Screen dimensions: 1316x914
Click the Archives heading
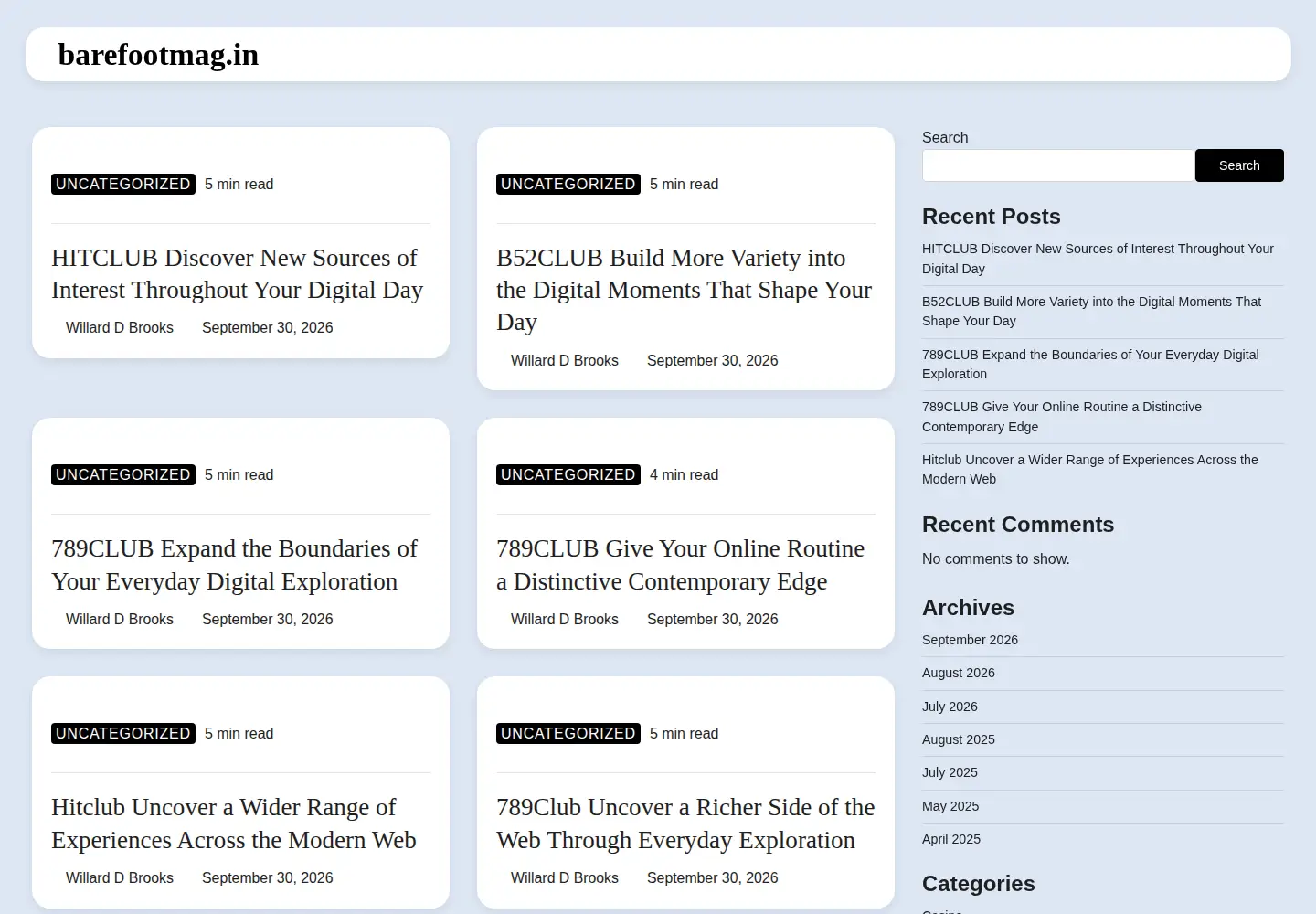point(968,608)
